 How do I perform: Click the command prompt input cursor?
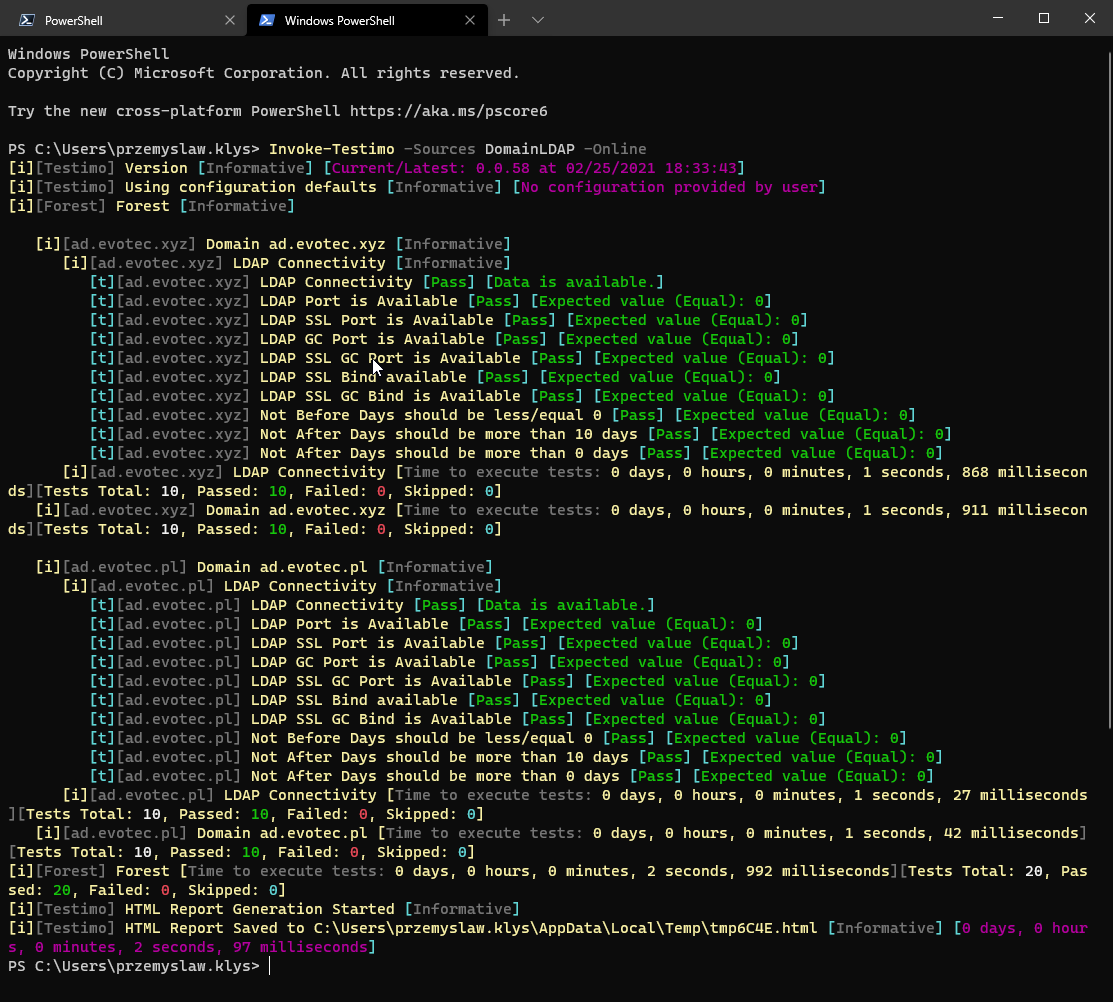(x=269, y=966)
